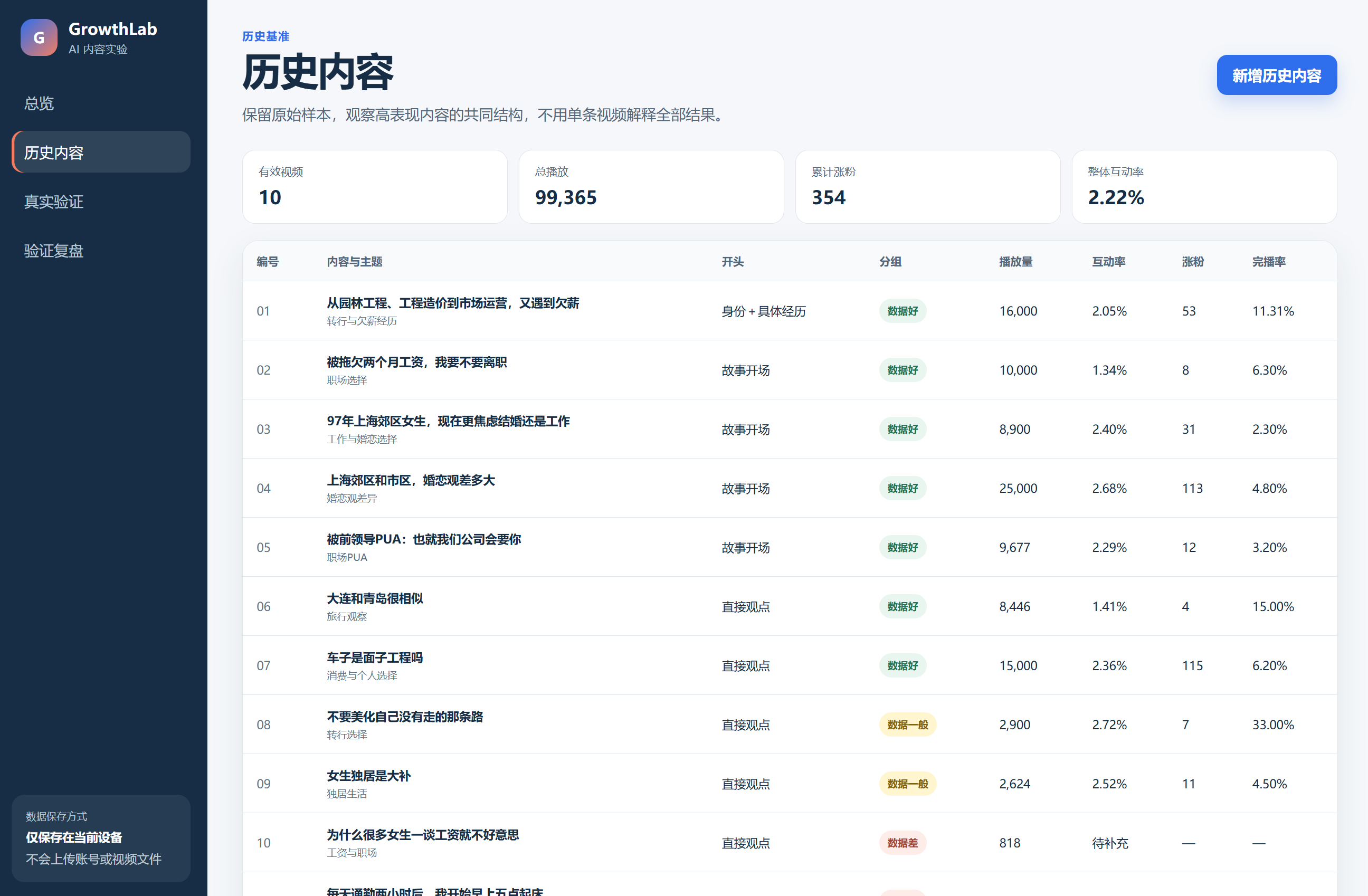The image size is (1368, 896).
Task: Open 上海郊区和市区，婚恋观差多大
Action: pos(411,481)
